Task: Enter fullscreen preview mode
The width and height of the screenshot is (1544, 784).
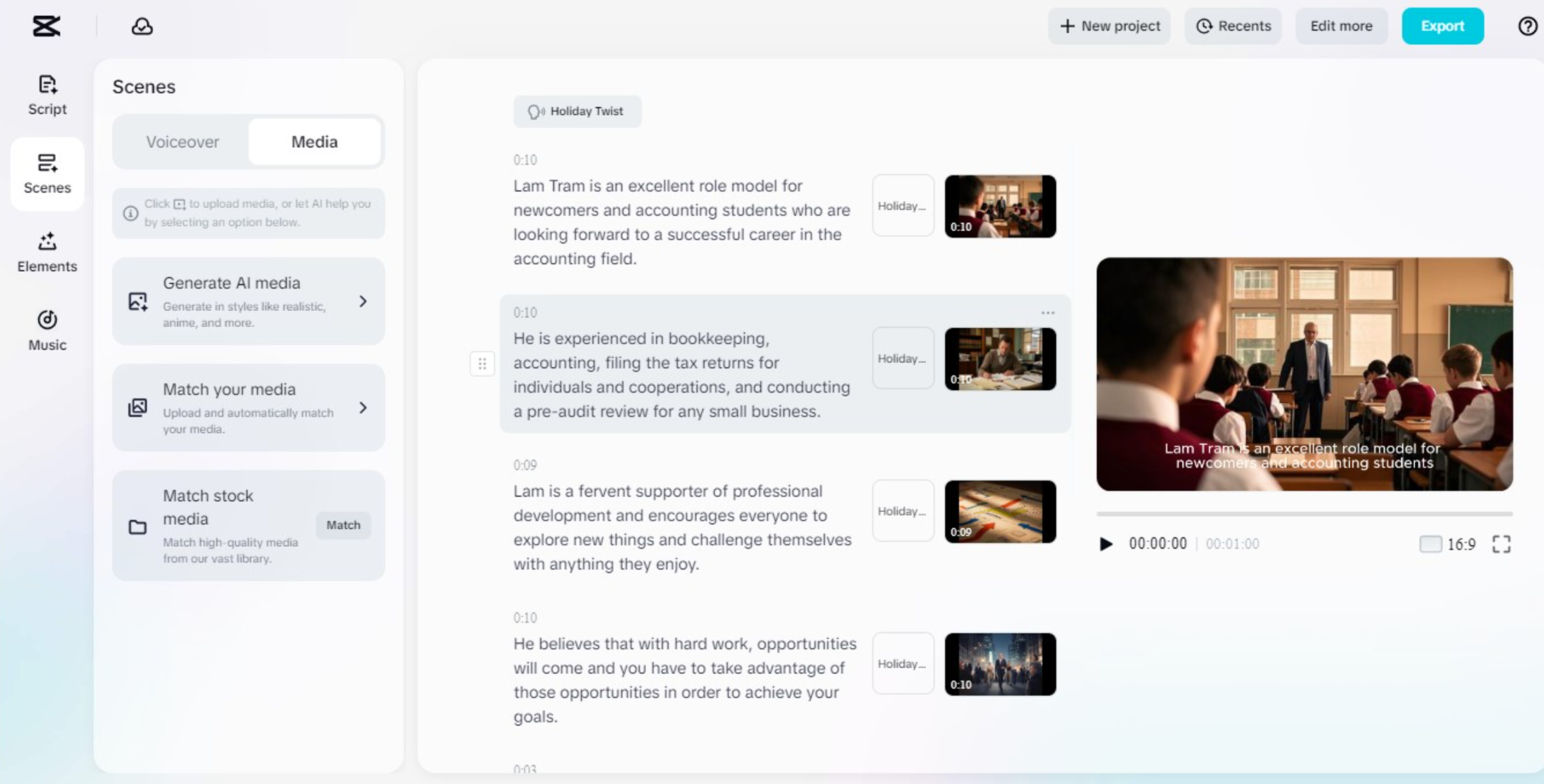Action: point(1503,544)
